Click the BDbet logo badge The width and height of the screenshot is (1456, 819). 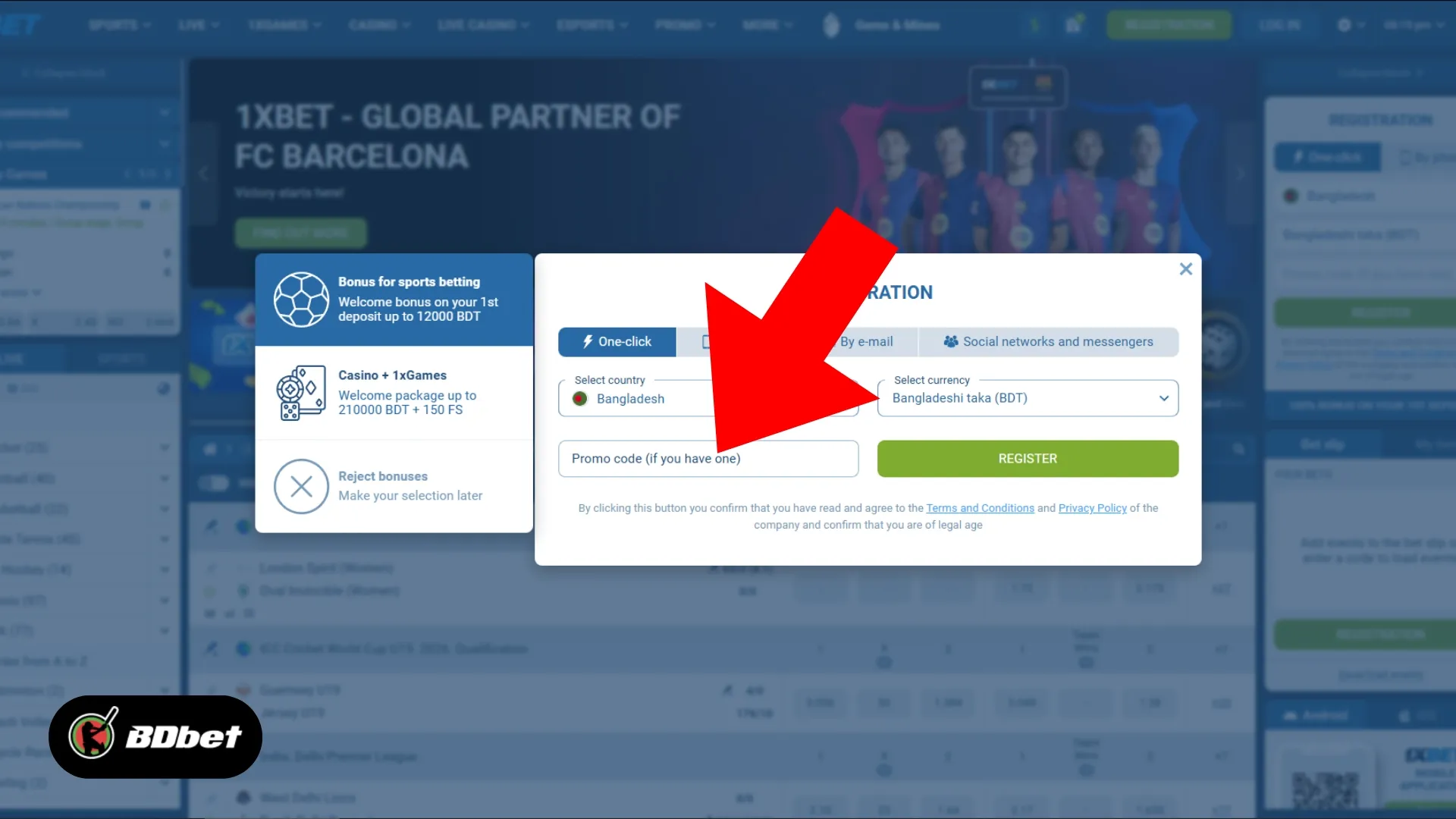tap(155, 736)
